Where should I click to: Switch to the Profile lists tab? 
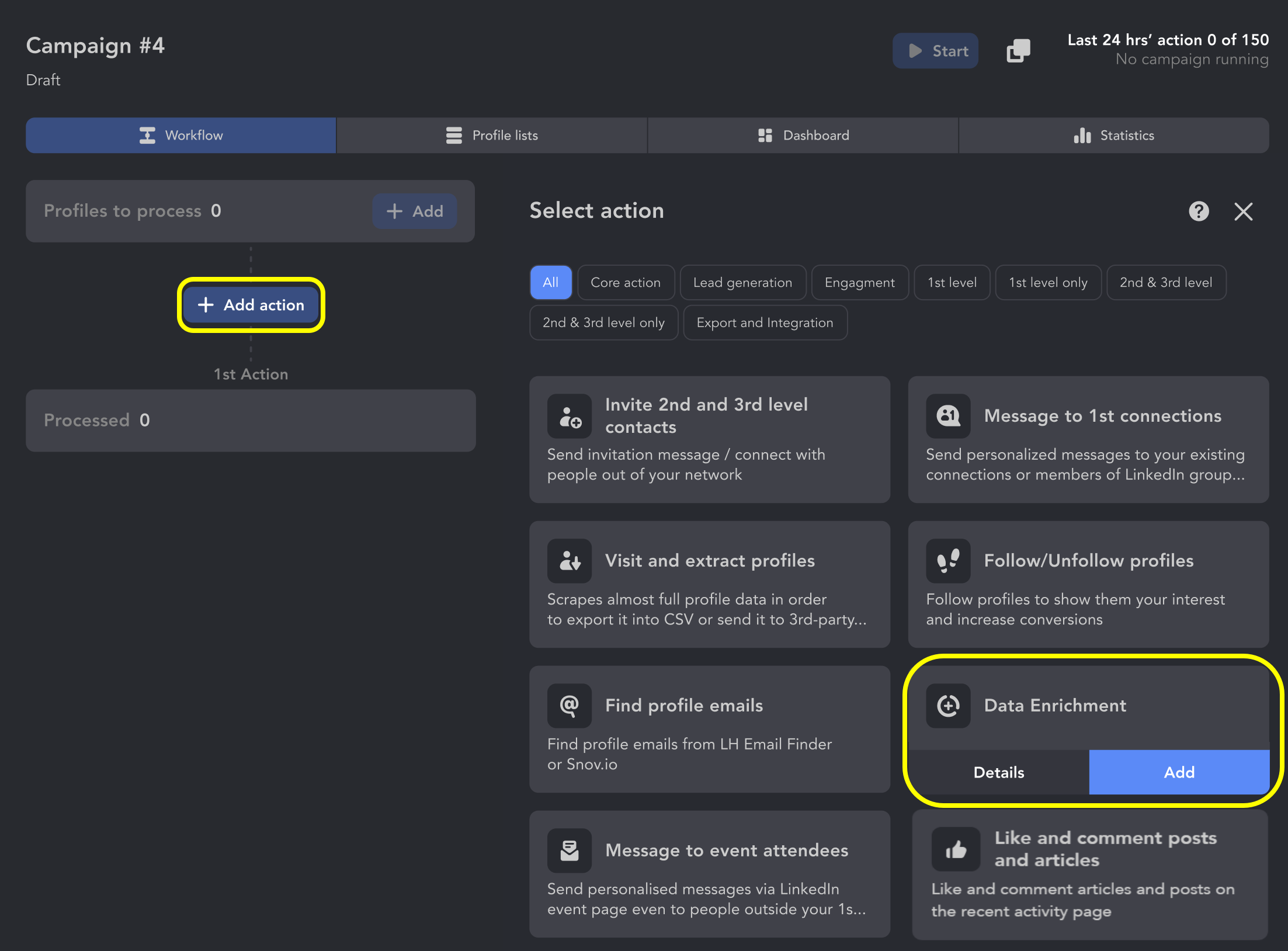pyautogui.click(x=492, y=136)
